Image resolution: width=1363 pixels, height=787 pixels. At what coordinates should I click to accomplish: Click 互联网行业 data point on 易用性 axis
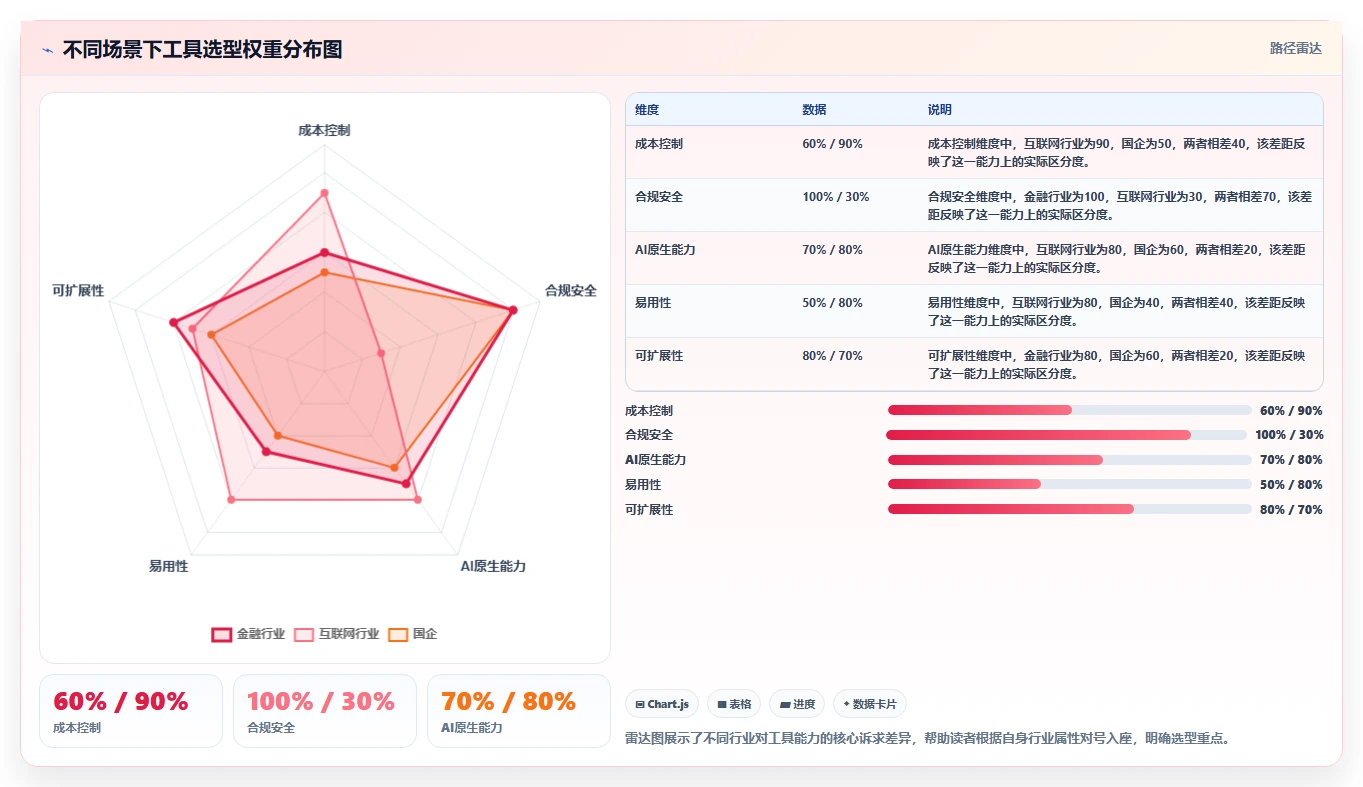pyautogui.click(x=231, y=499)
